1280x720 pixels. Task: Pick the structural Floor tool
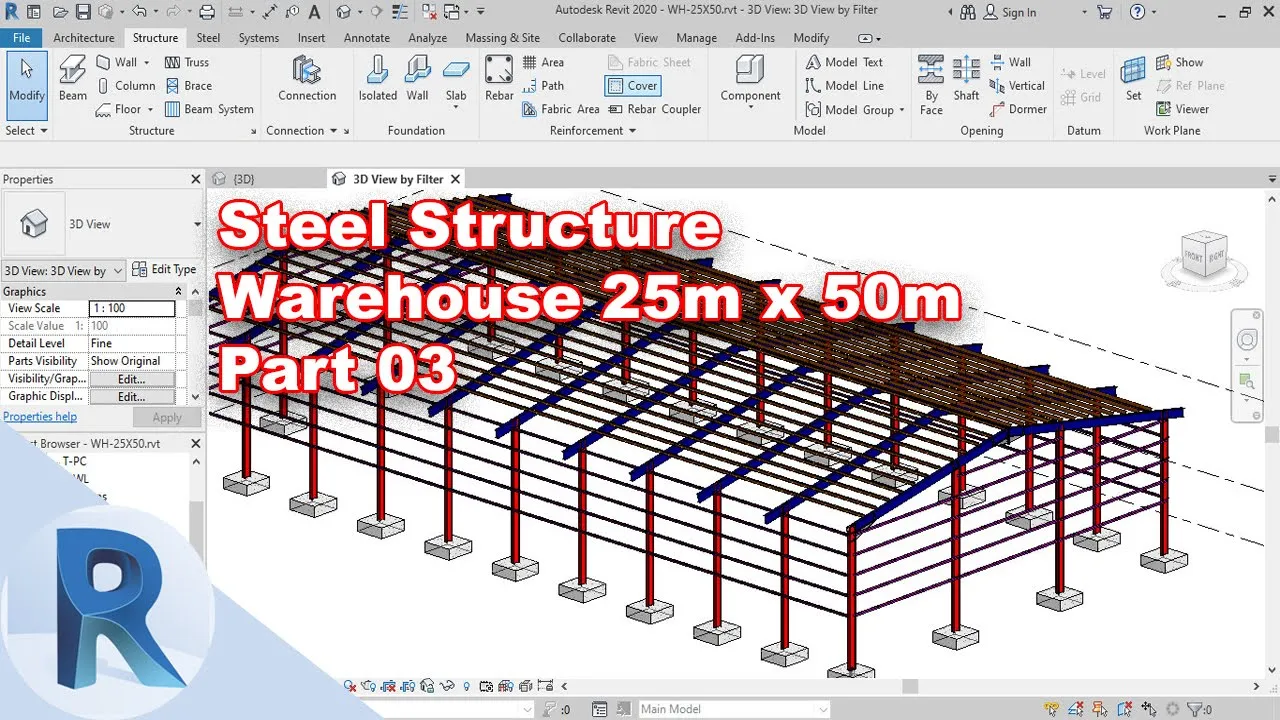click(x=119, y=109)
